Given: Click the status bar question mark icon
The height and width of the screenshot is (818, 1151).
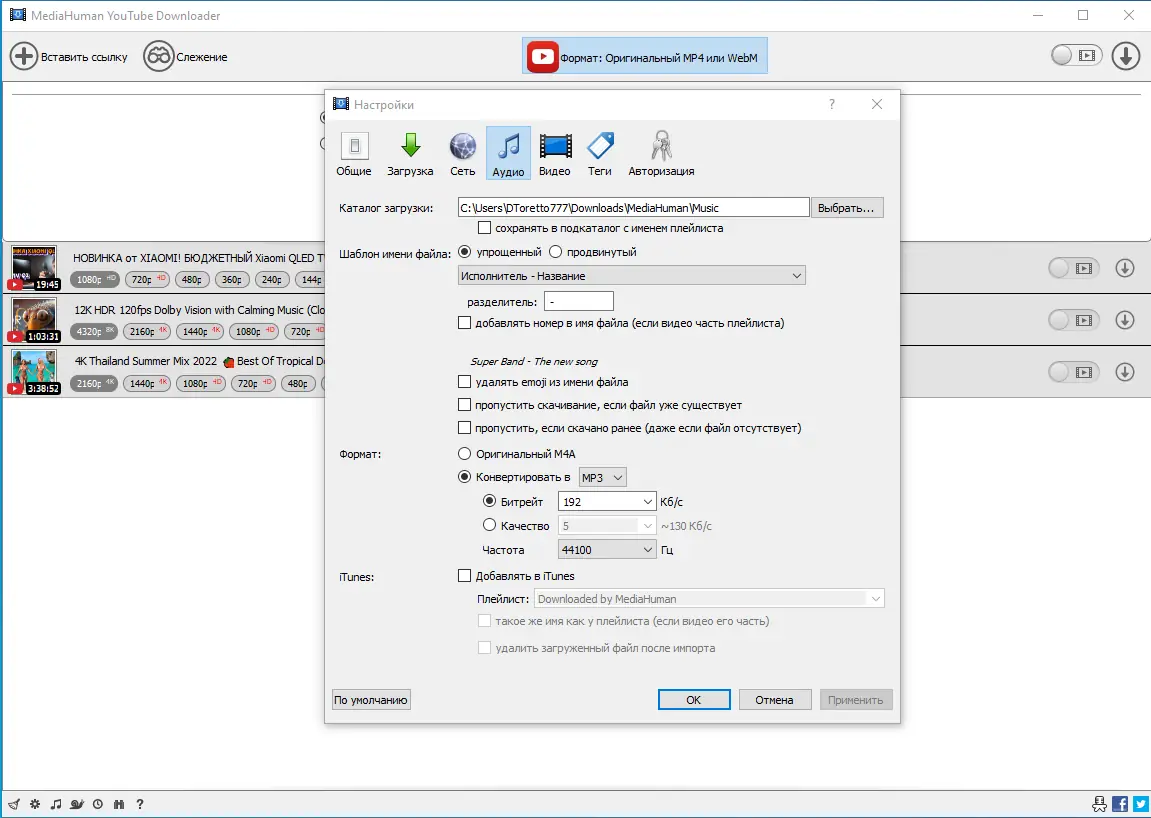Looking at the screenshot, I should pos(139,804).
